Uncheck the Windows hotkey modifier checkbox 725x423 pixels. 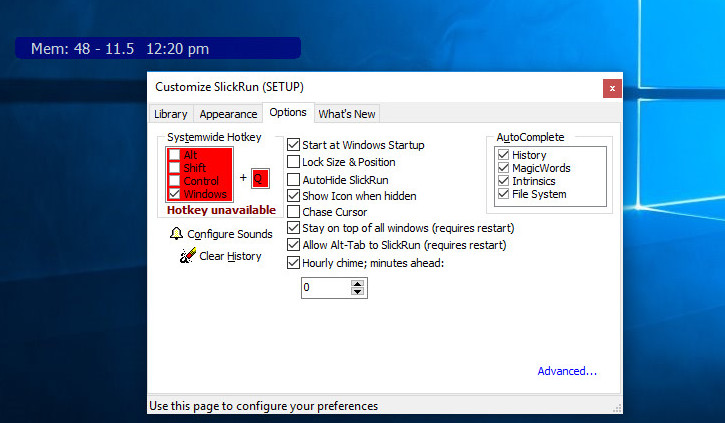click(x=174, y=194)
